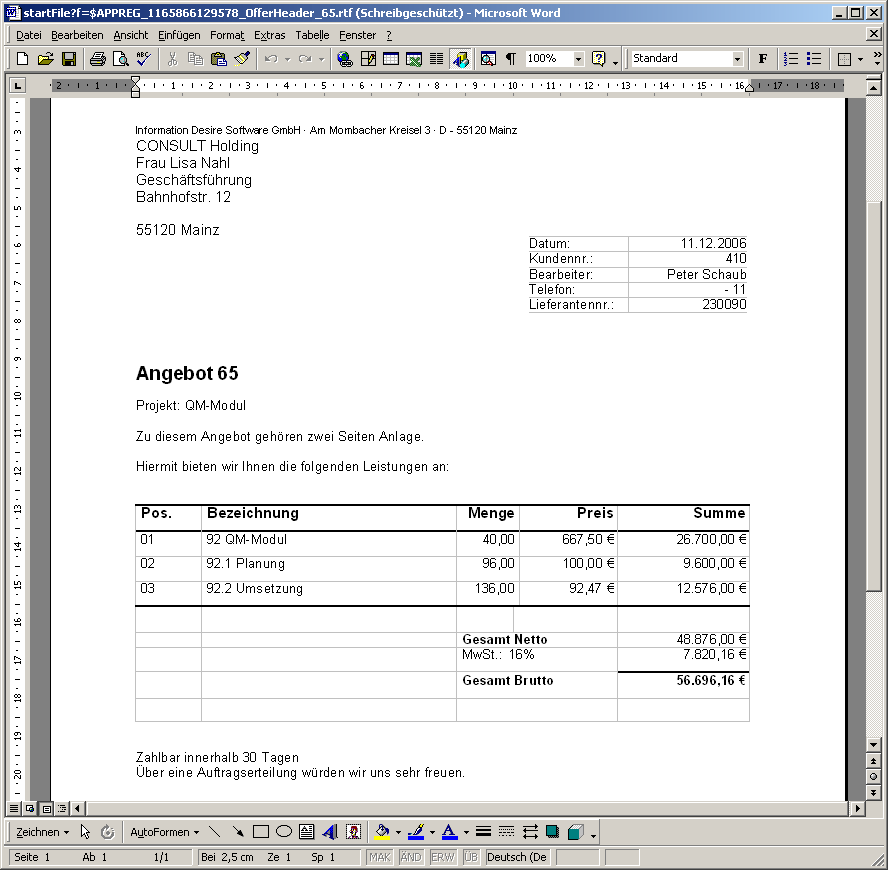888x870 pixels.
Task: Toggle the Drawing toolbar button
Action: click(460, 59)
